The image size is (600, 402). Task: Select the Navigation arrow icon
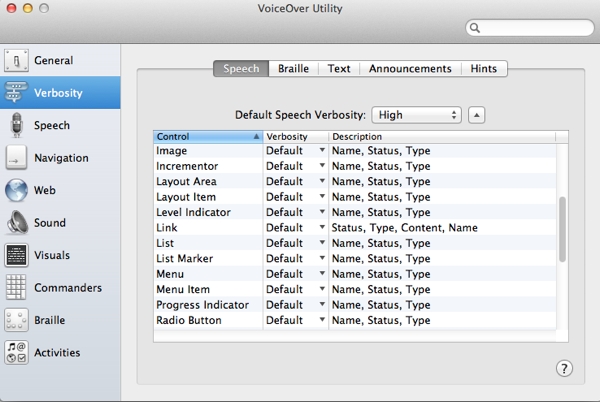click(x=16, y=158)
